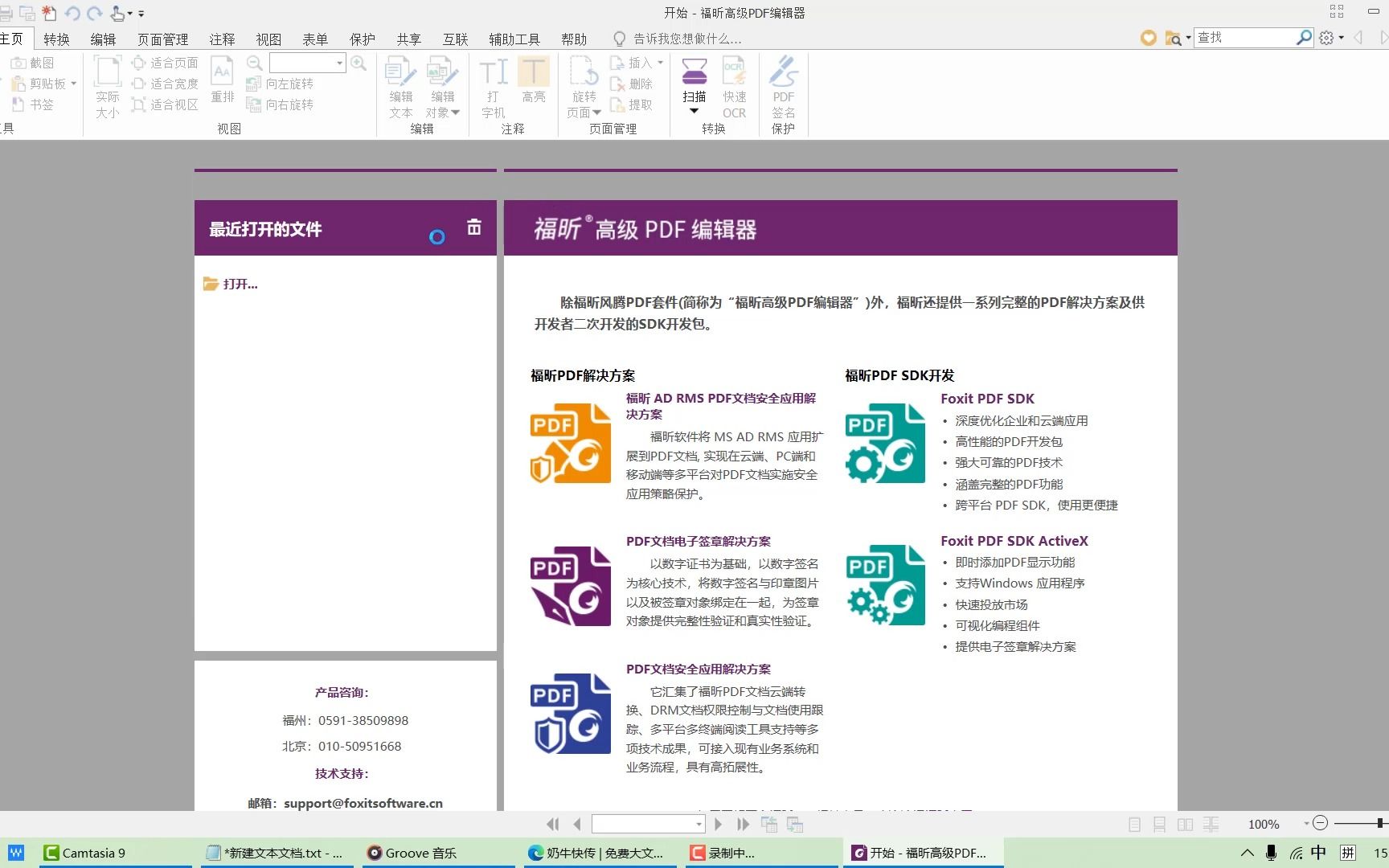Viewport: 1389px width, 868px height.
Task: Click the ribbon zoom out magnifier
Action: click(x=255, y=63)
